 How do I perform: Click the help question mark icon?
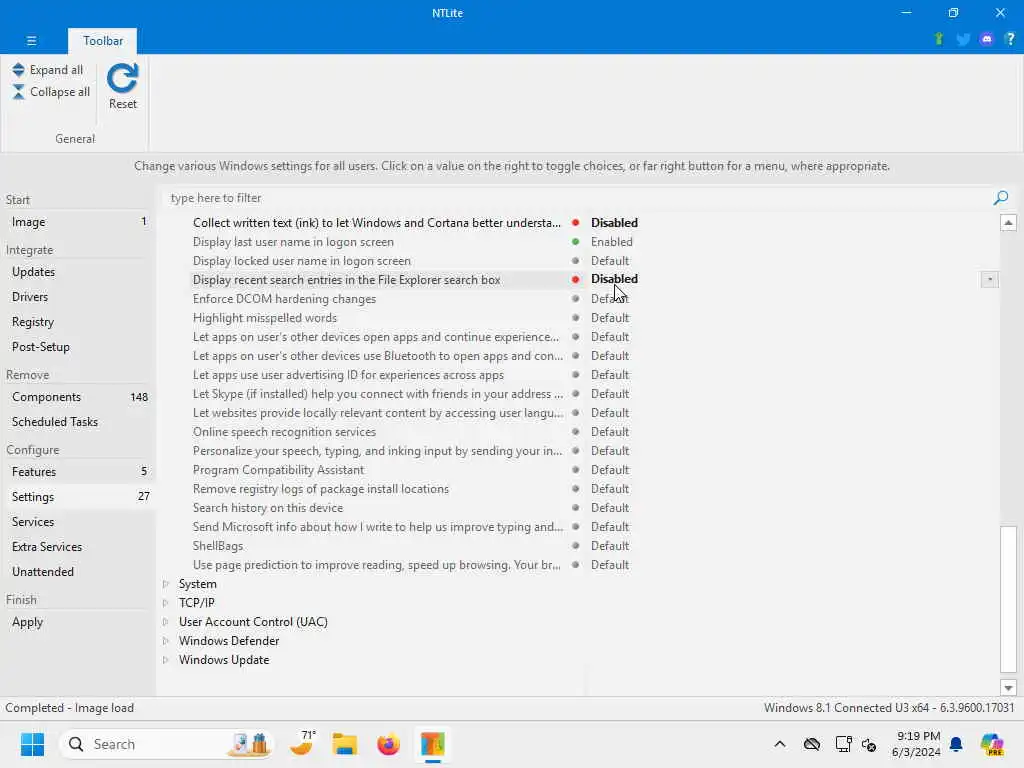(x=1010, y=39)
